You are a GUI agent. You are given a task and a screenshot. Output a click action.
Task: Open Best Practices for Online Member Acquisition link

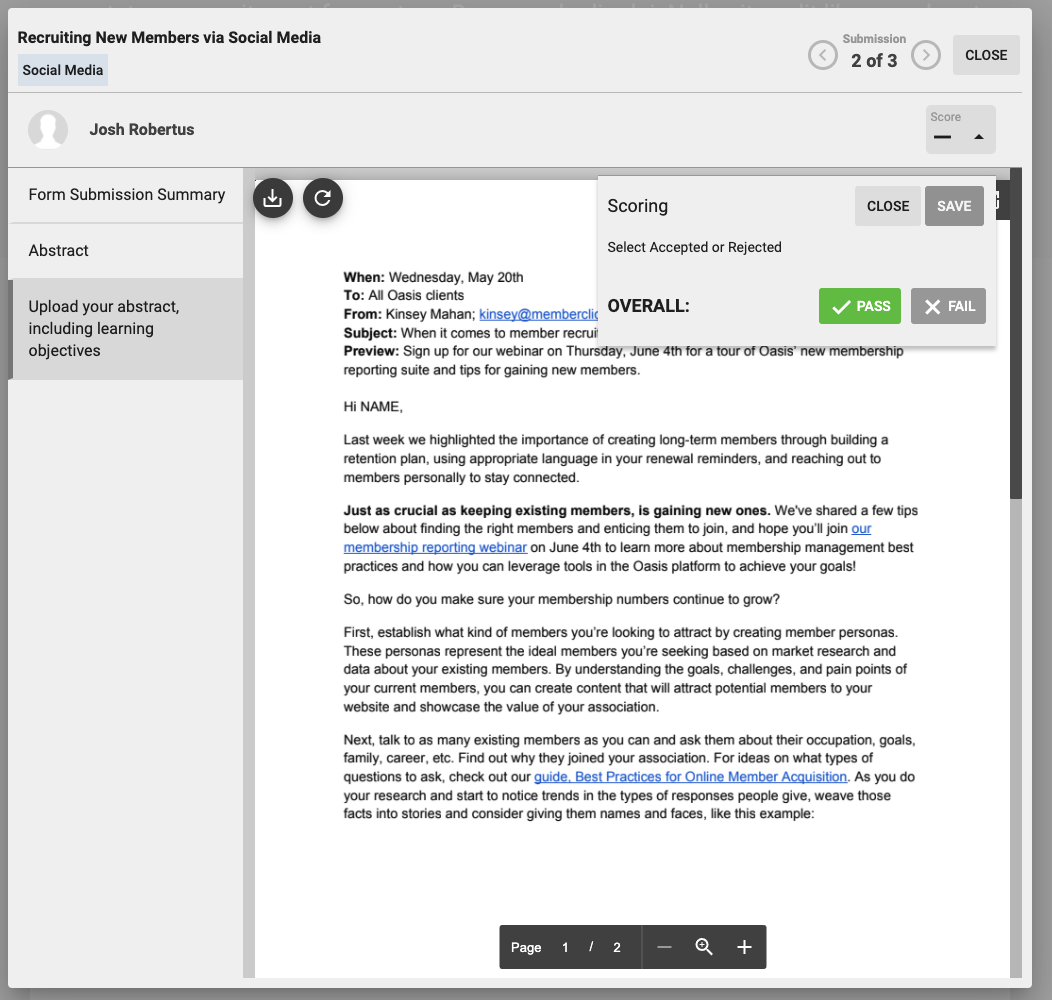690,777
